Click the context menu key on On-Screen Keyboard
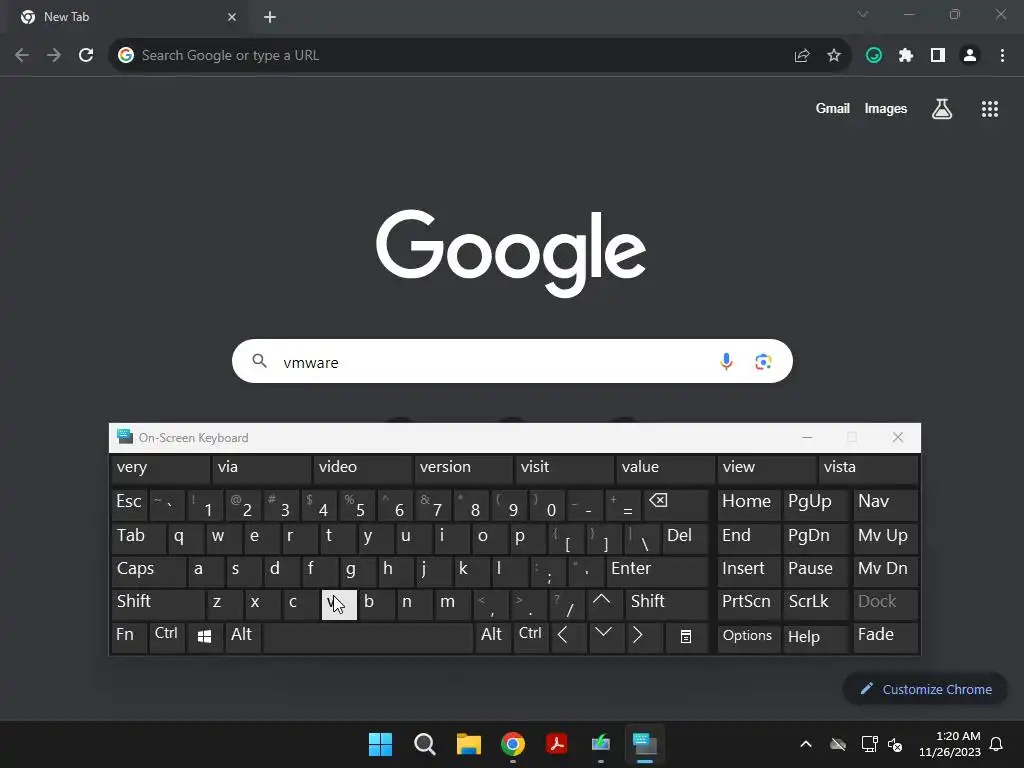The width and height of the screenshot is (1024, 768). coord(686,636)
